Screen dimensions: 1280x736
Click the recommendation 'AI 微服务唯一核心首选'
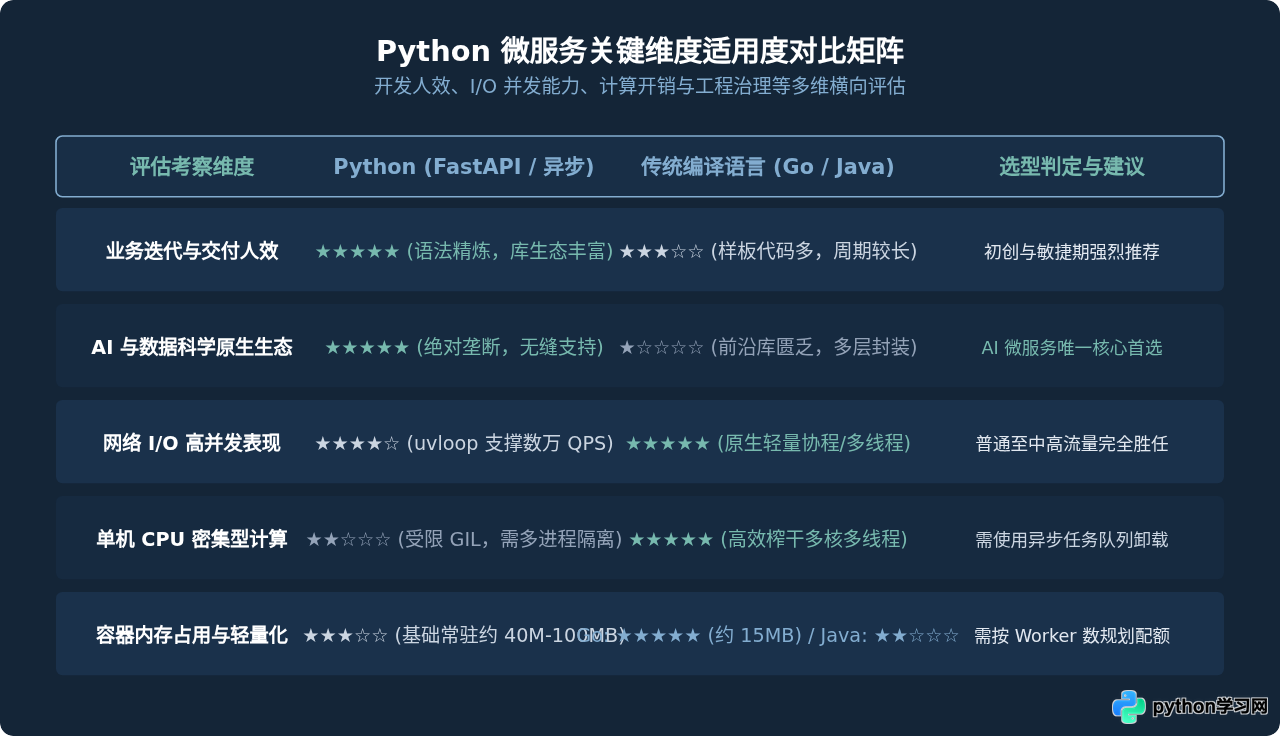tap(1072, 348)
